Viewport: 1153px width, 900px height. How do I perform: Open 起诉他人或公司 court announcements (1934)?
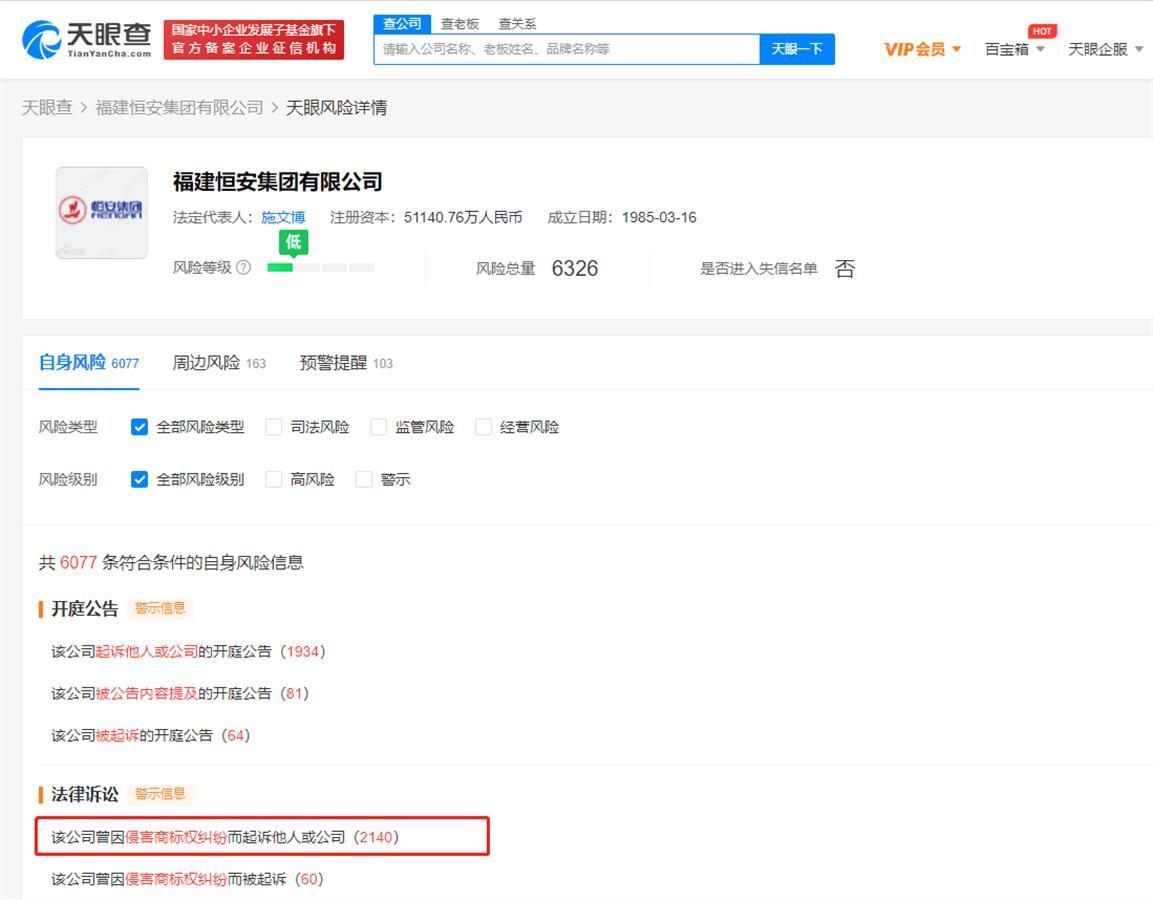coord(188,651)
